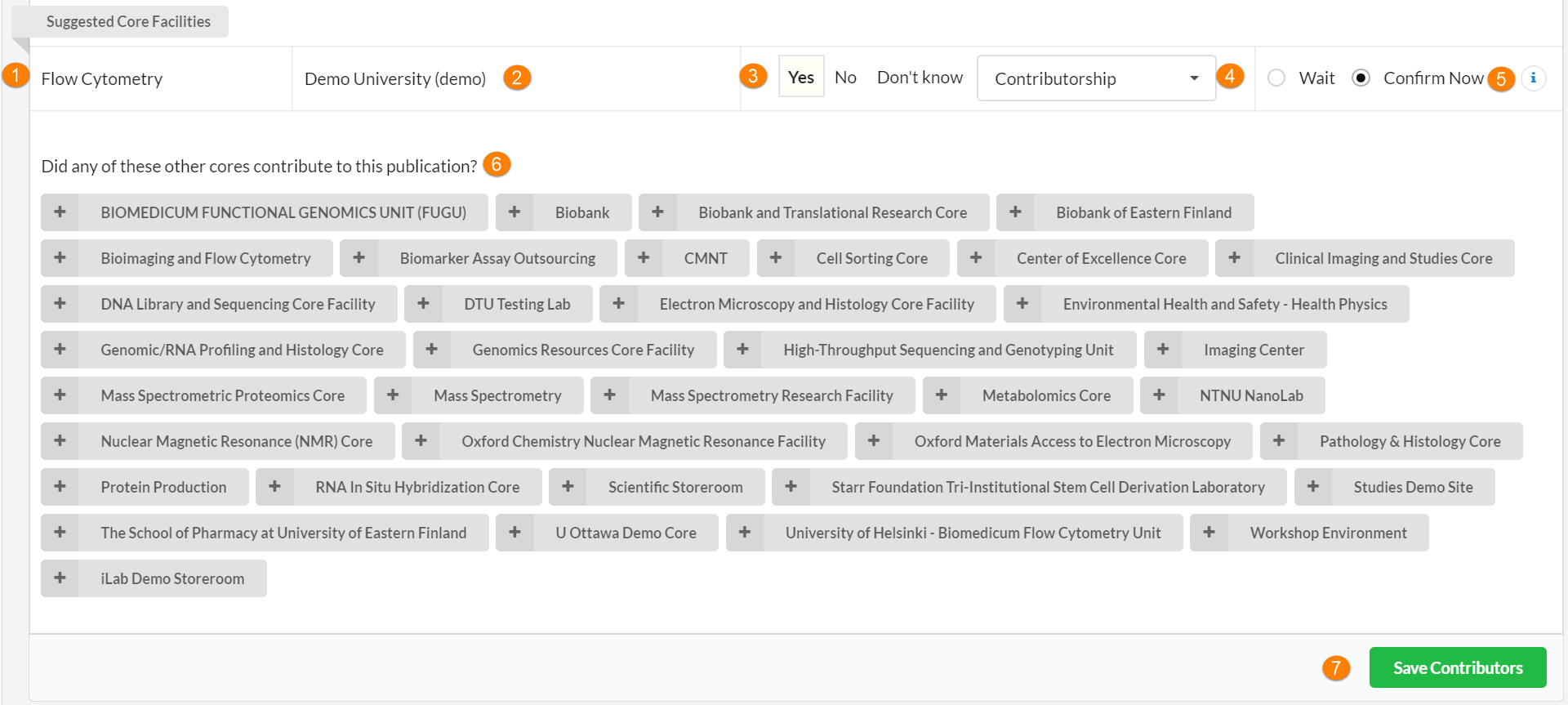
Task: Click the U Ottawa Demo Core label
Action: (626, 533)
